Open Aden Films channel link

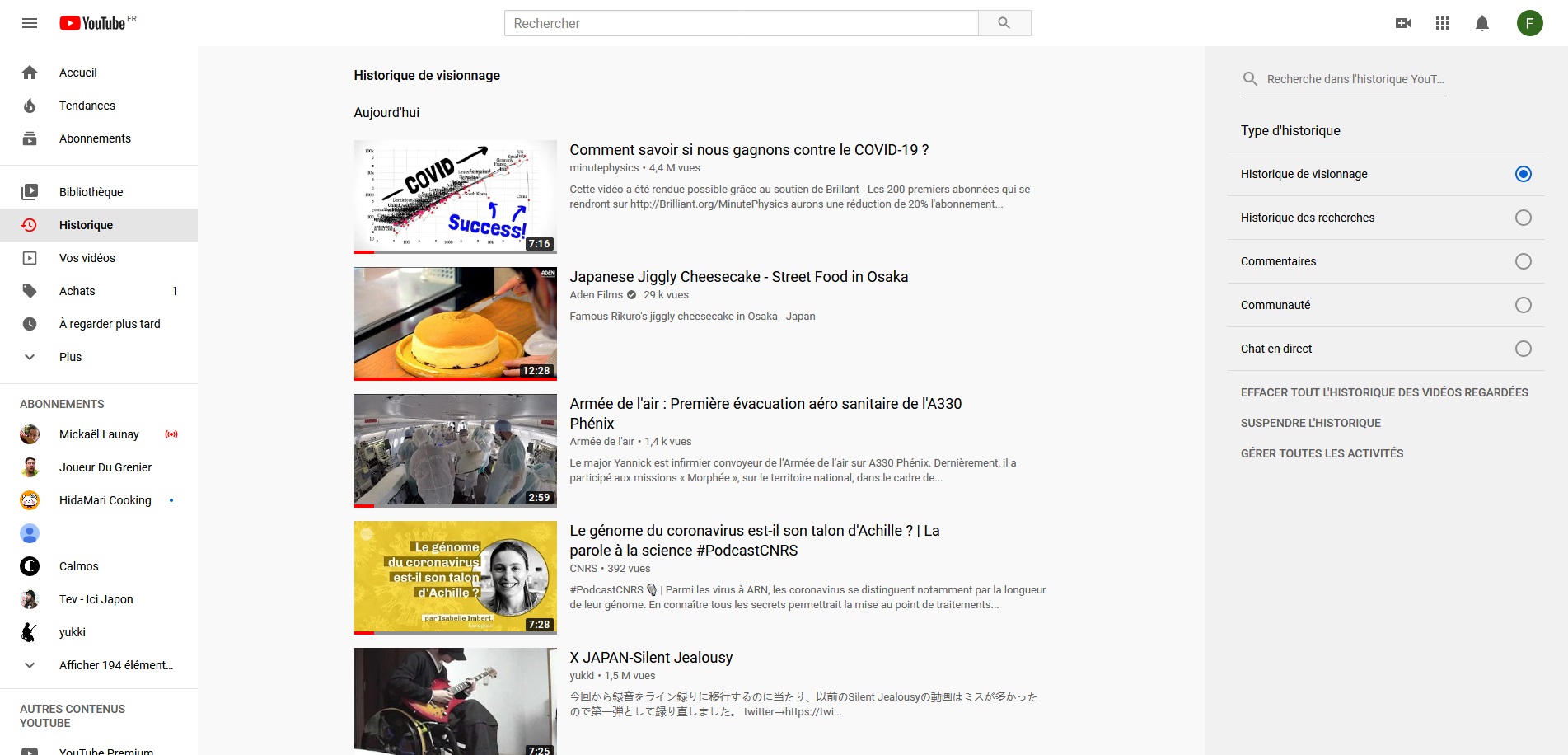pos(597,295)
